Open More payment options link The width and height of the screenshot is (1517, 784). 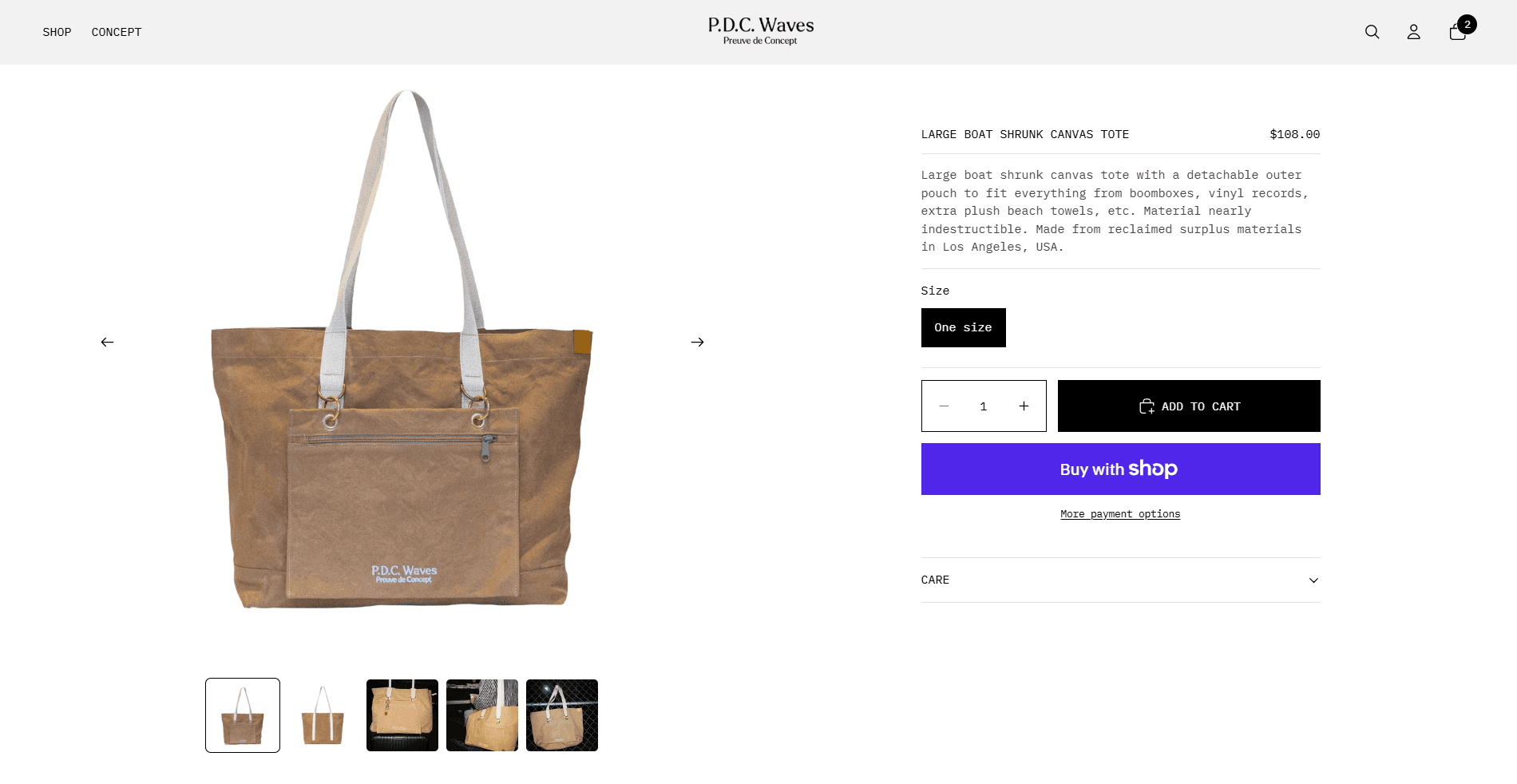pyautogui.click(x=1120, y=514)
